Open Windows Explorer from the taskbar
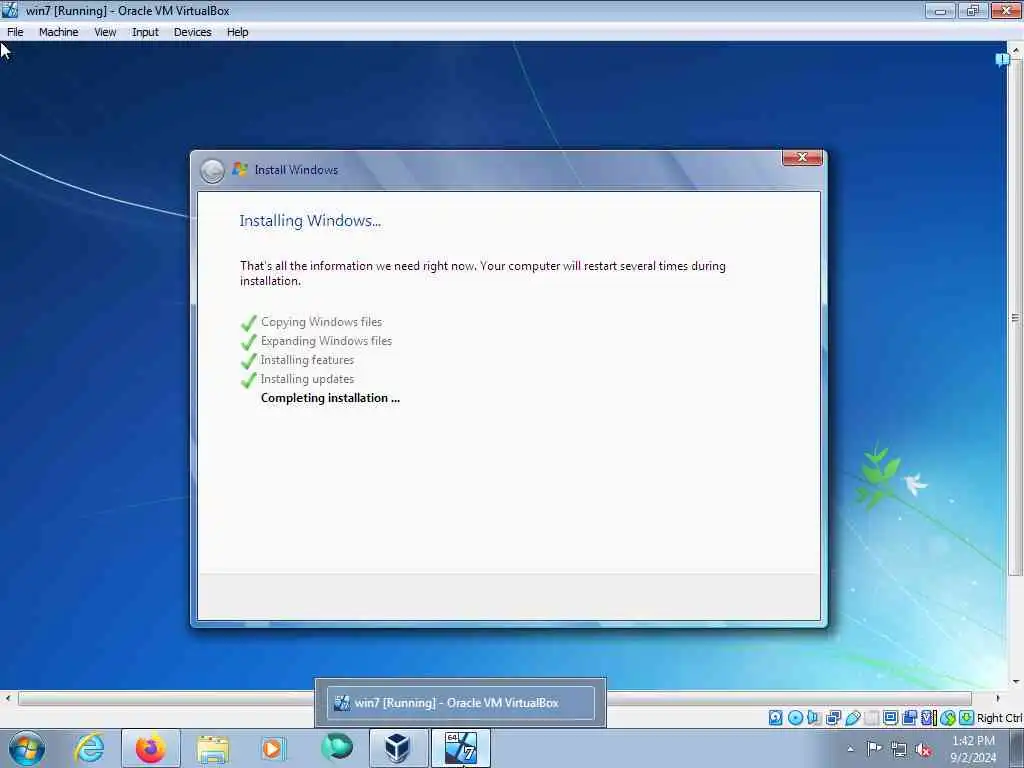Viewport: 1024px width, 768px height. click(212, 748)
